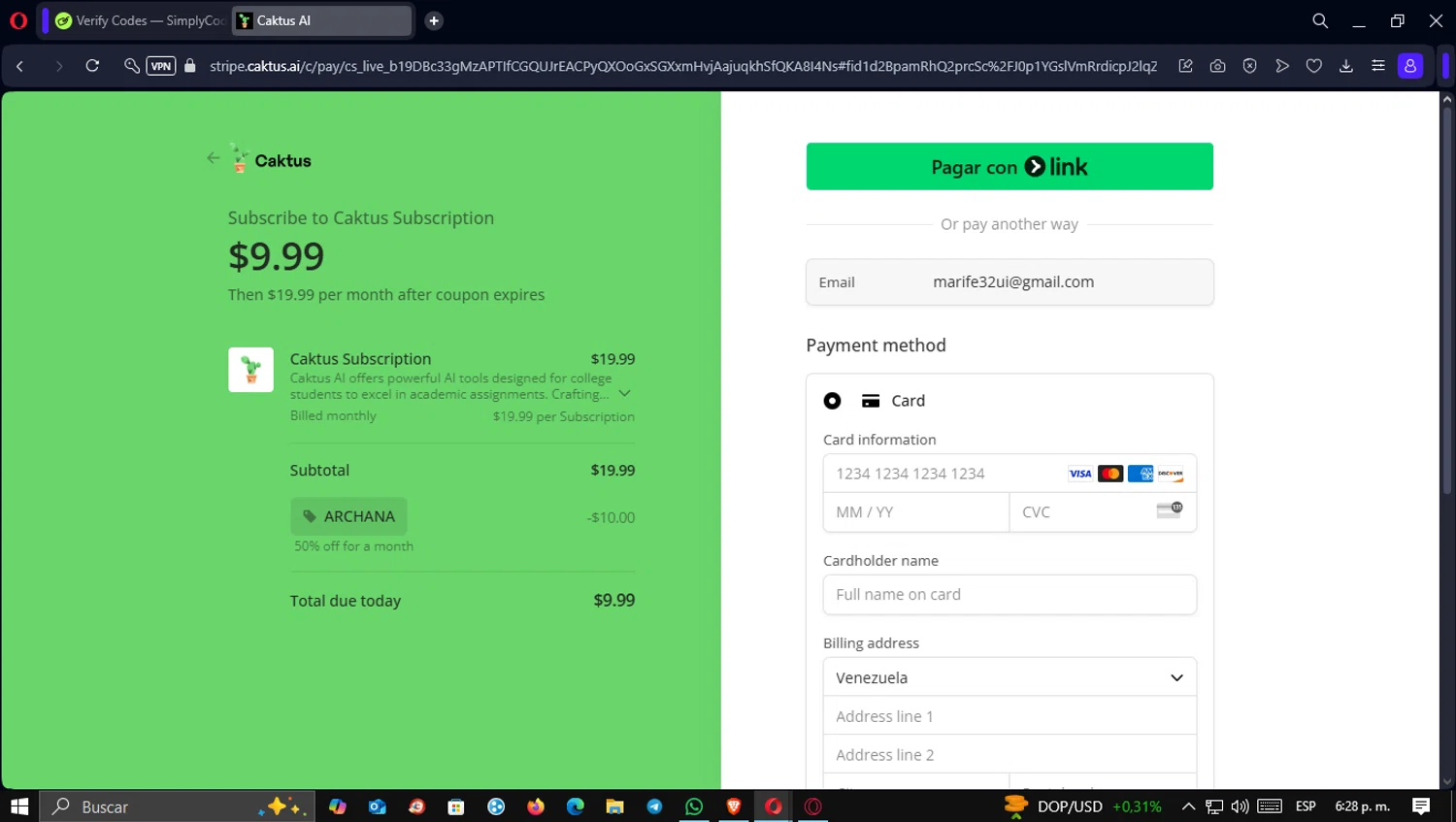This screenshot has width=1456, height=822.
Task: Click the American Express brand icon
Action: (1141, 474)
